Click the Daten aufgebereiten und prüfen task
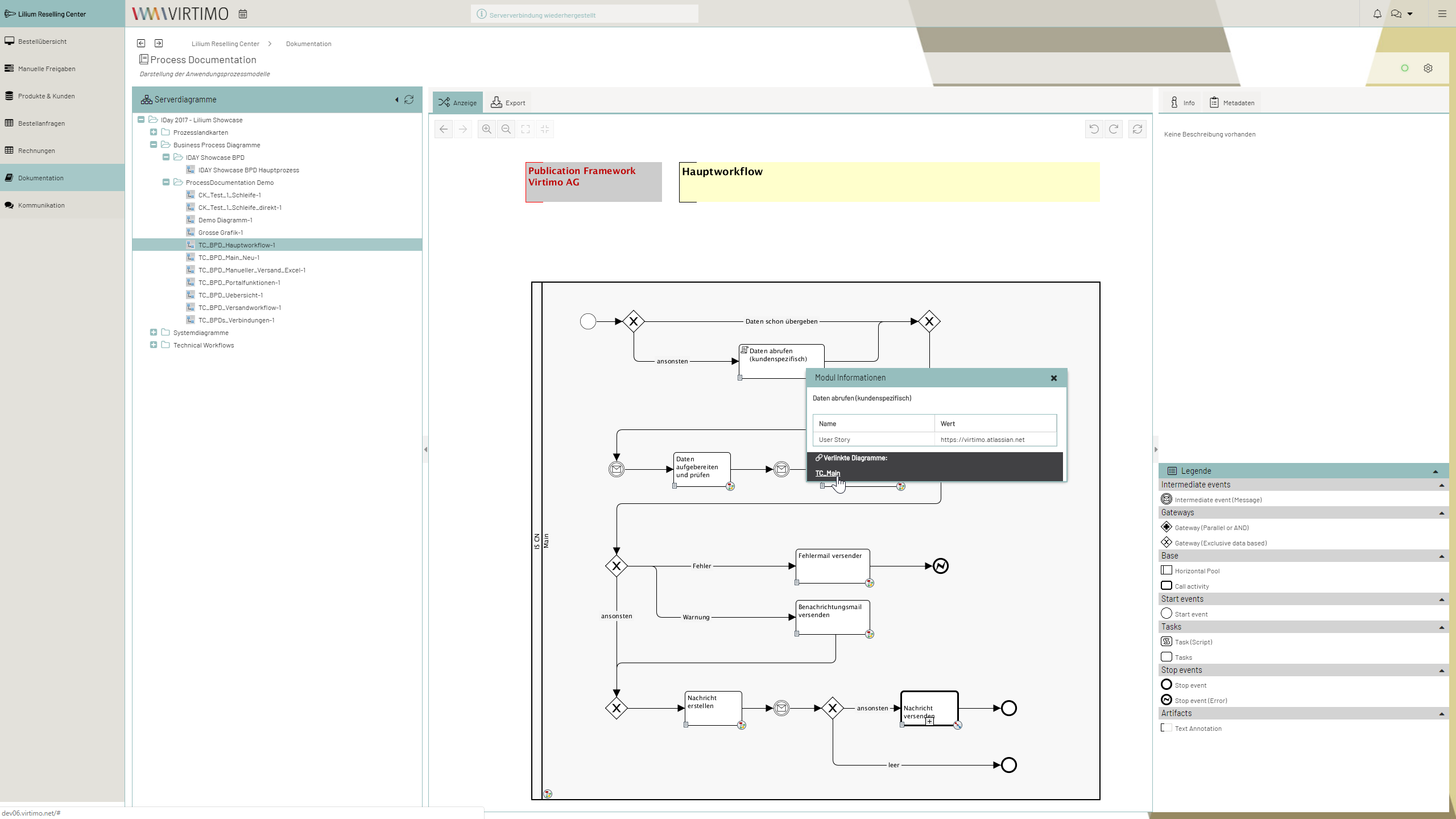 tap(702, 469)
